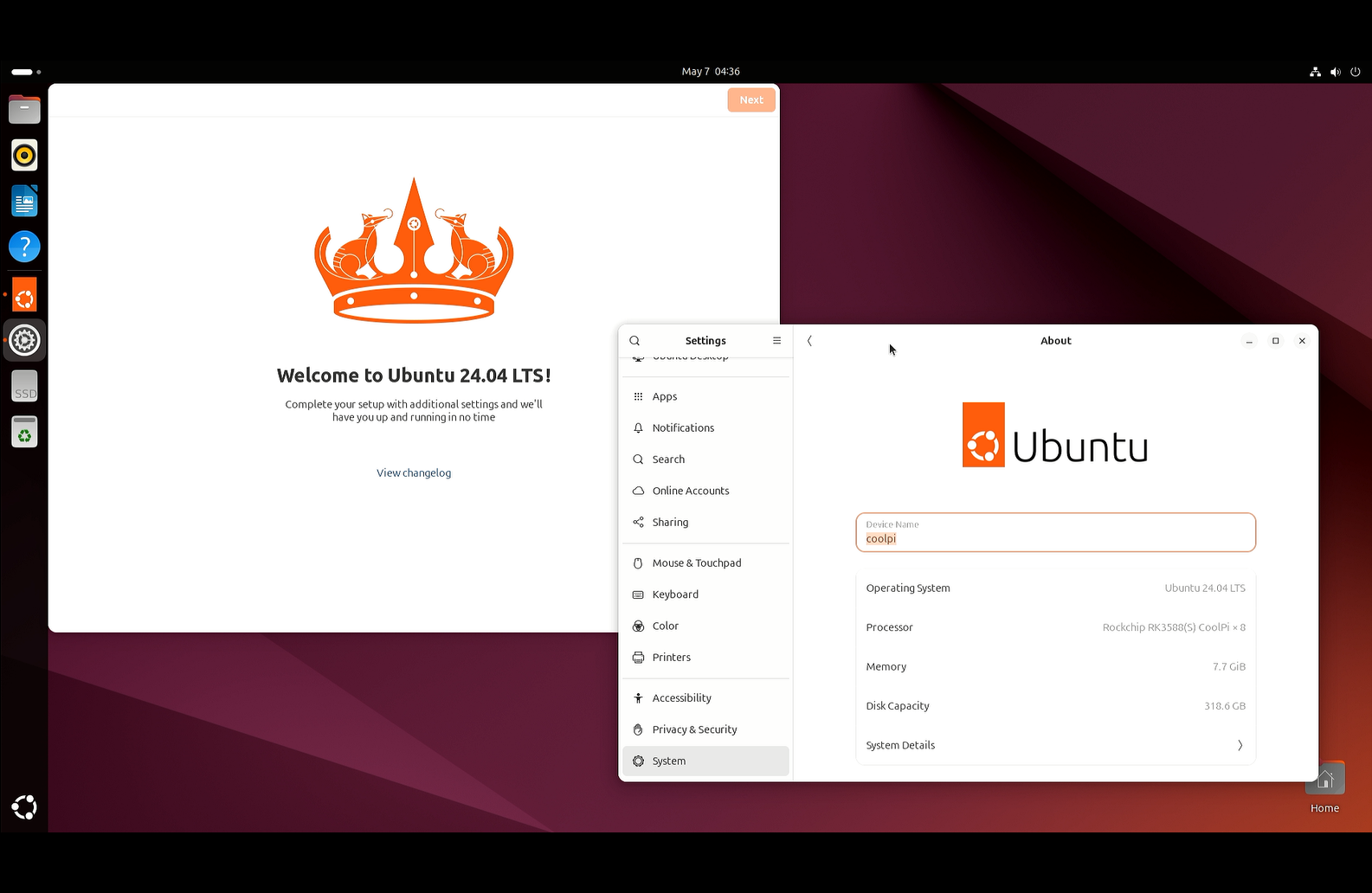The image size is (1372, 893).
Task: Click the Disk Capacity row
Action: 1055,706
